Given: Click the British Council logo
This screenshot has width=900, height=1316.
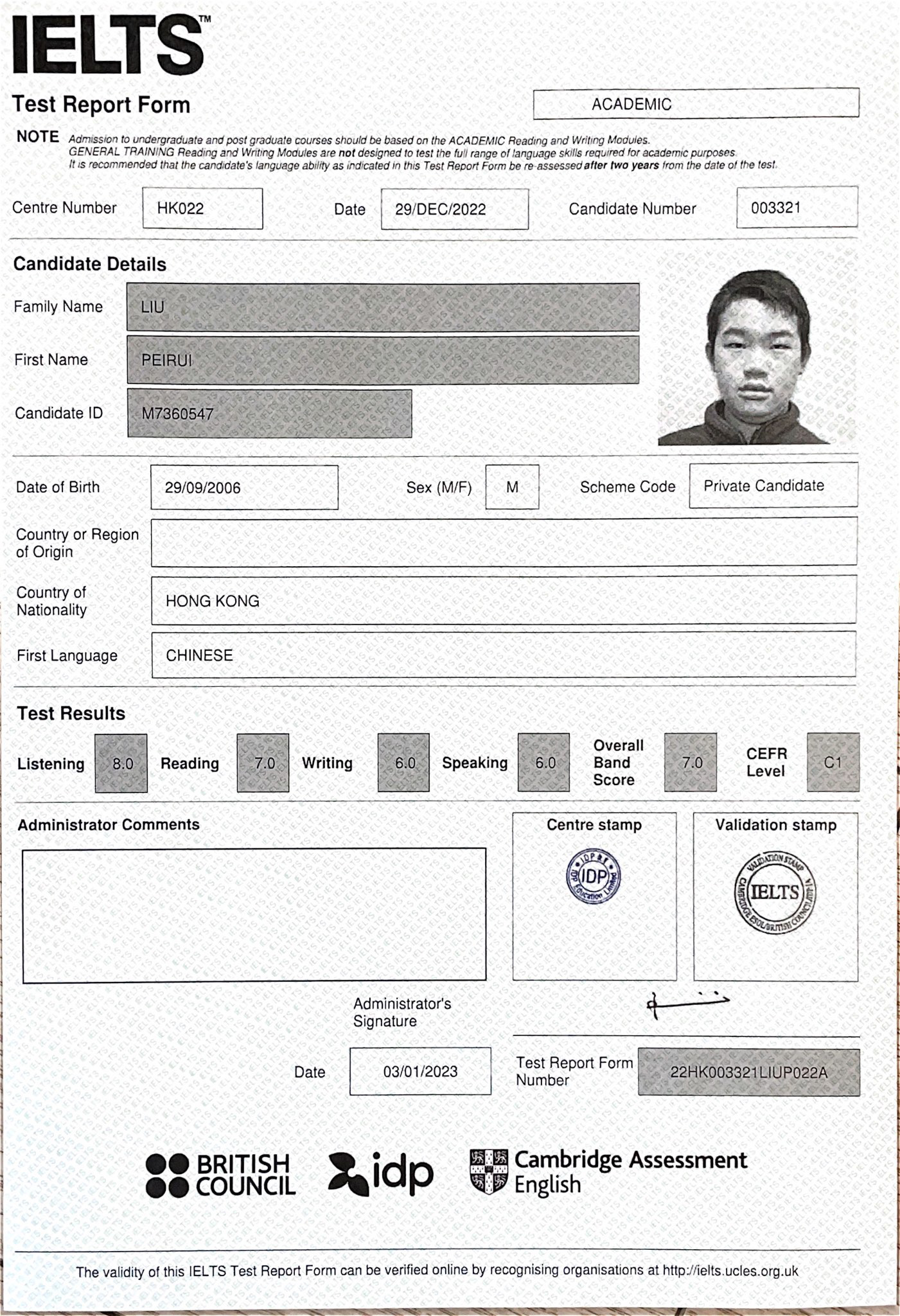Looking at the screenshot, I should point(220,1175).
